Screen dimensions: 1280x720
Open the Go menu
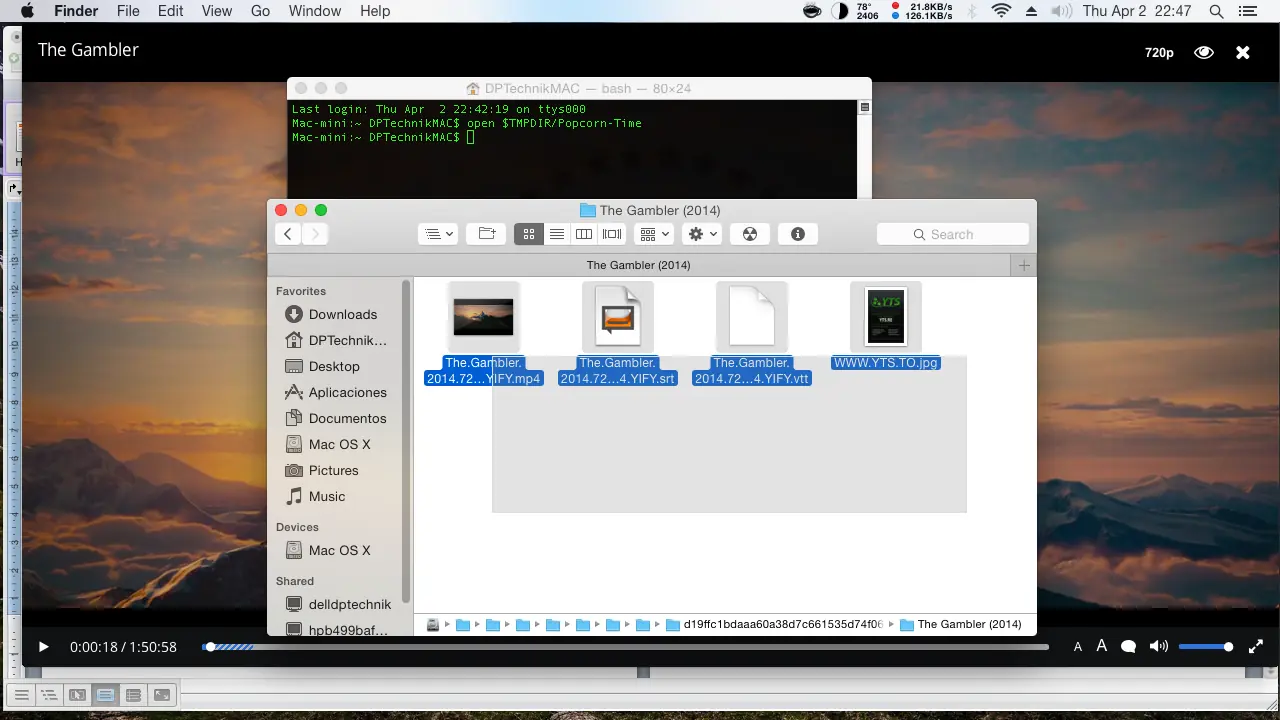click(x=261, y=11)
